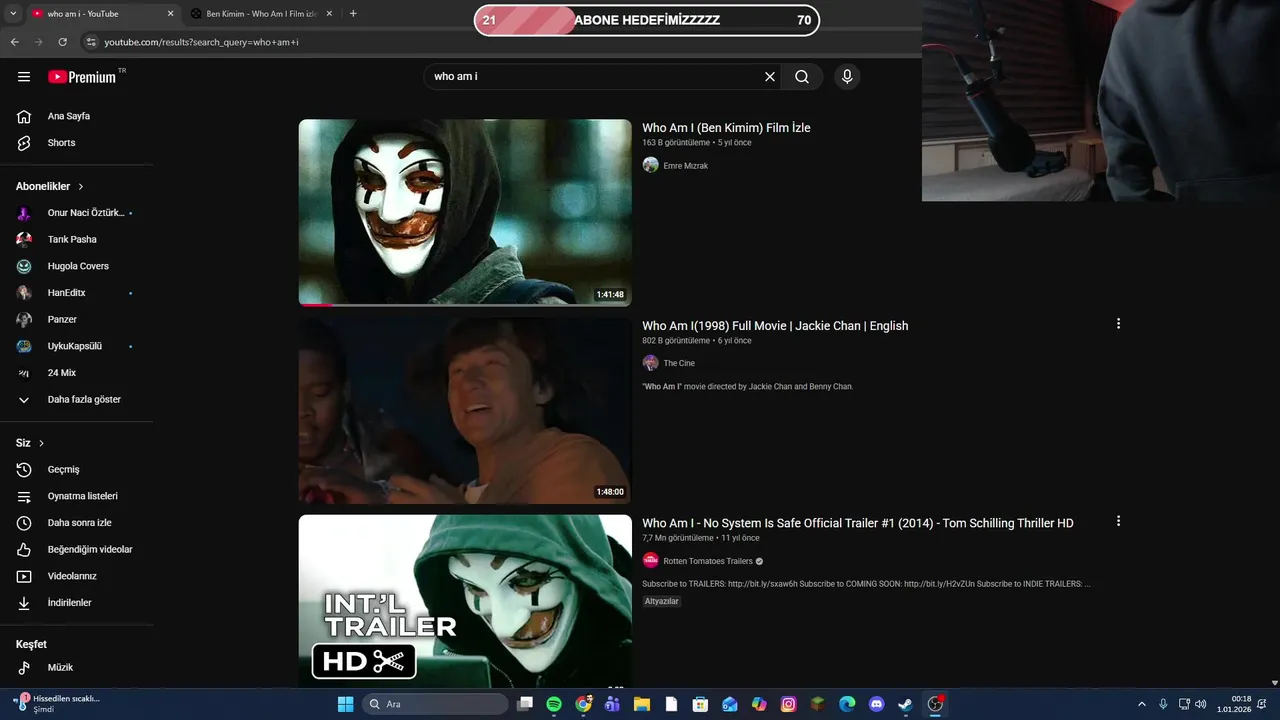Open Who Am I(1998) Full Movie title

point(775,326)
